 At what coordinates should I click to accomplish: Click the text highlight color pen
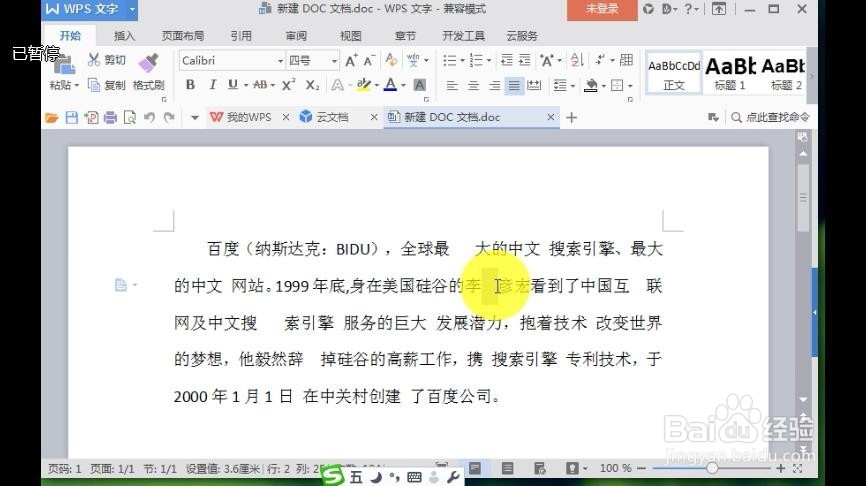[x=363, y=84]
